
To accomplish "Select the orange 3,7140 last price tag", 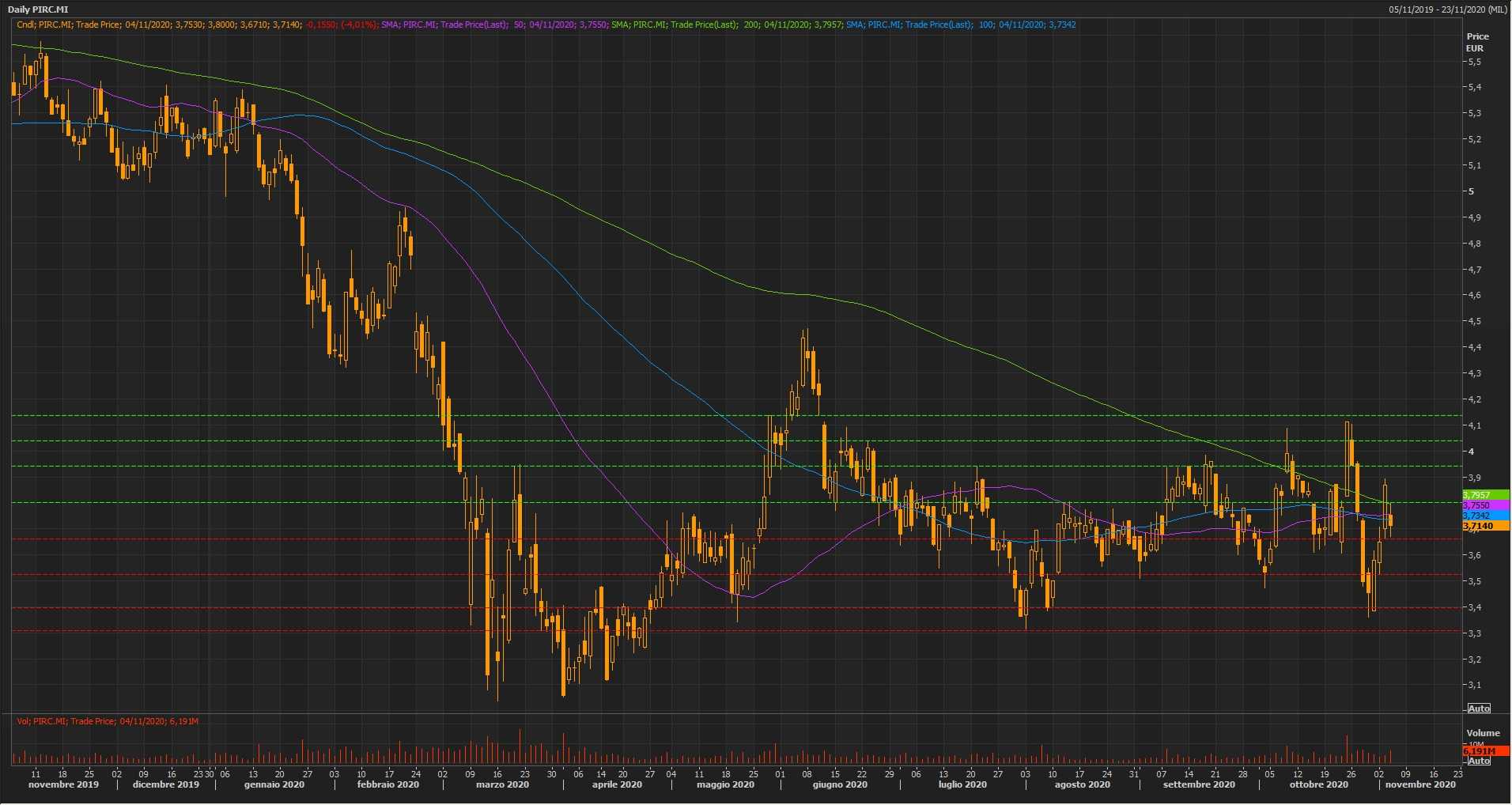I will (x=1484, y=526).
